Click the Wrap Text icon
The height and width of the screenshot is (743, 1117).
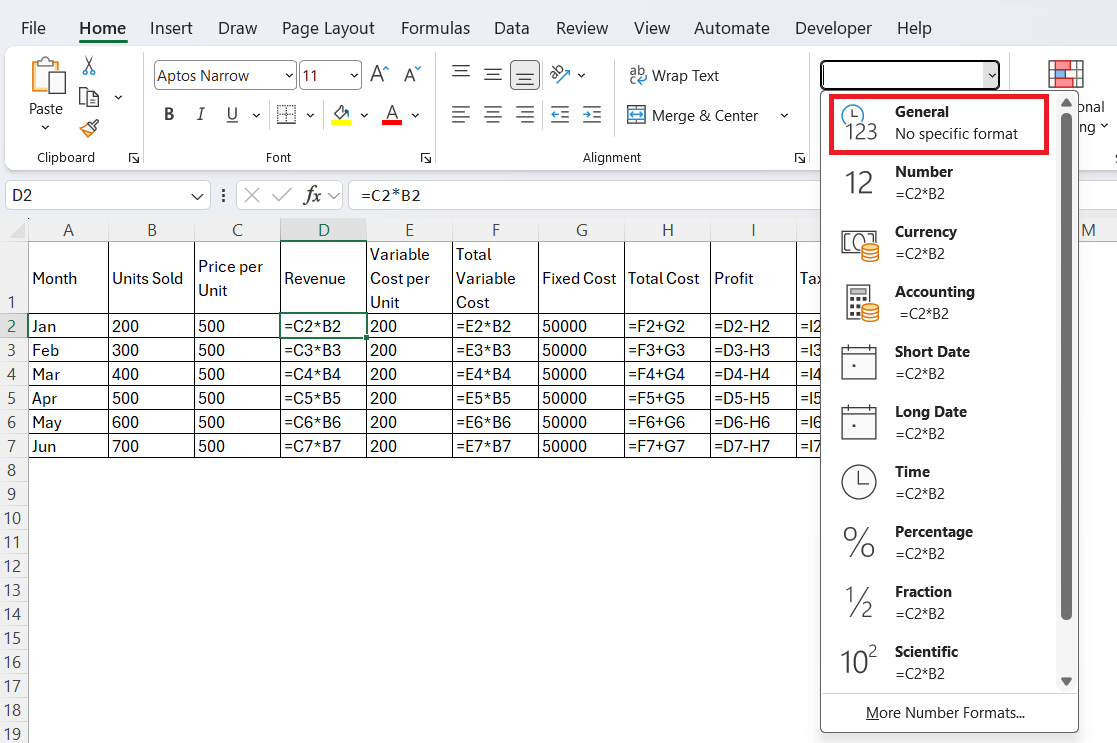[x=638, y=75]
